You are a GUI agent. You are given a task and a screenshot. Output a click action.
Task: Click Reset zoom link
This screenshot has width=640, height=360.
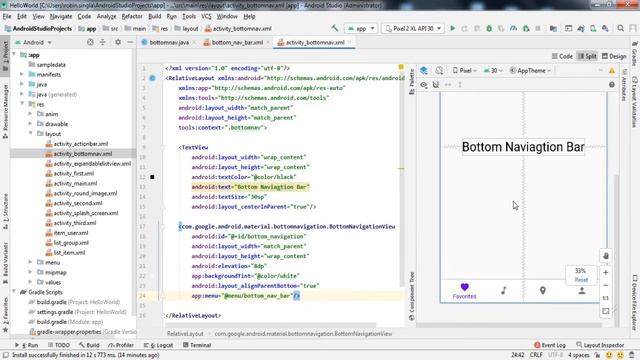click(x=581, y=280)
